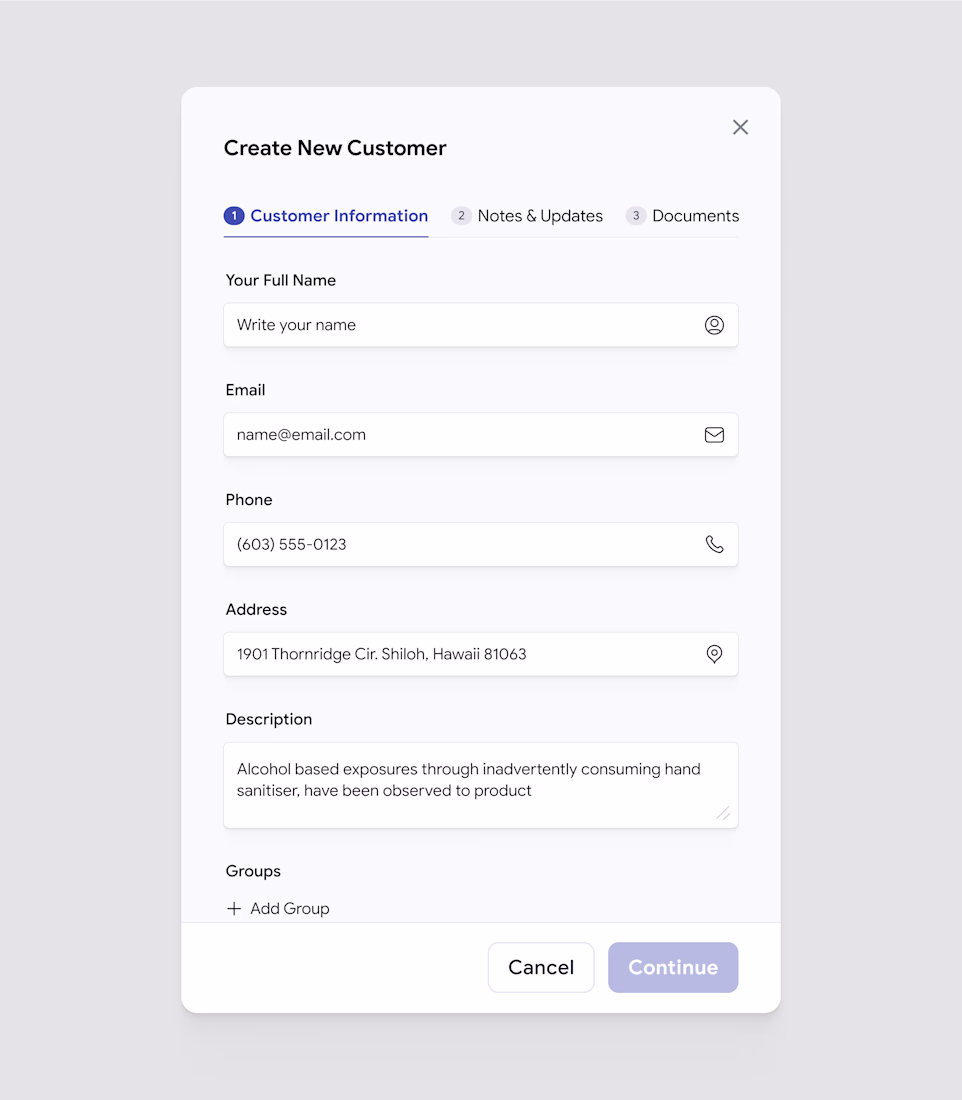The image size is (962, 1100).
Task: Close the Create New Customer dialog
Action: [x=740, y=127]
